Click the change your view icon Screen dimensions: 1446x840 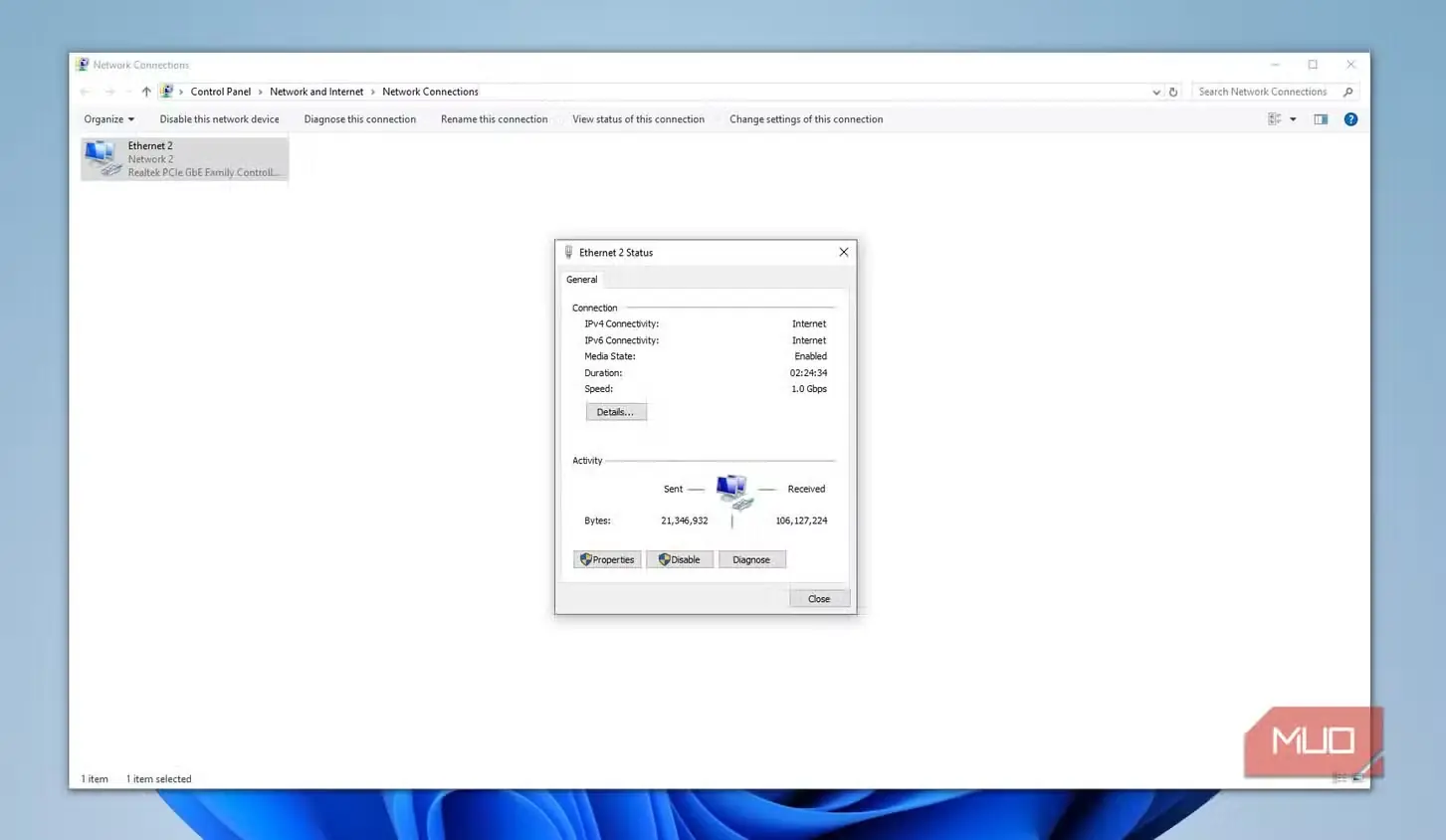click(x=1274, y=119)
